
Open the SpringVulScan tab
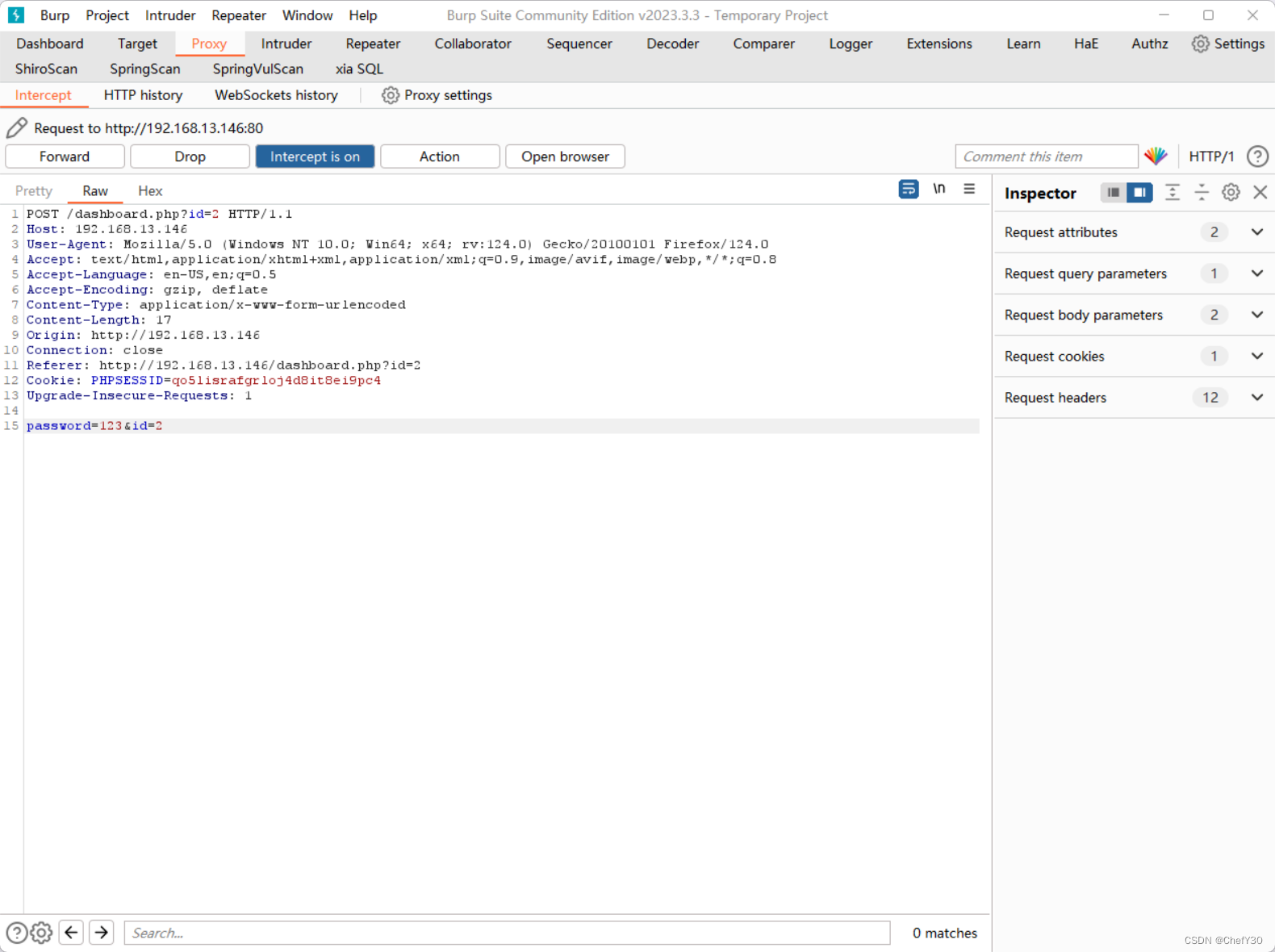tap(258, 69)
